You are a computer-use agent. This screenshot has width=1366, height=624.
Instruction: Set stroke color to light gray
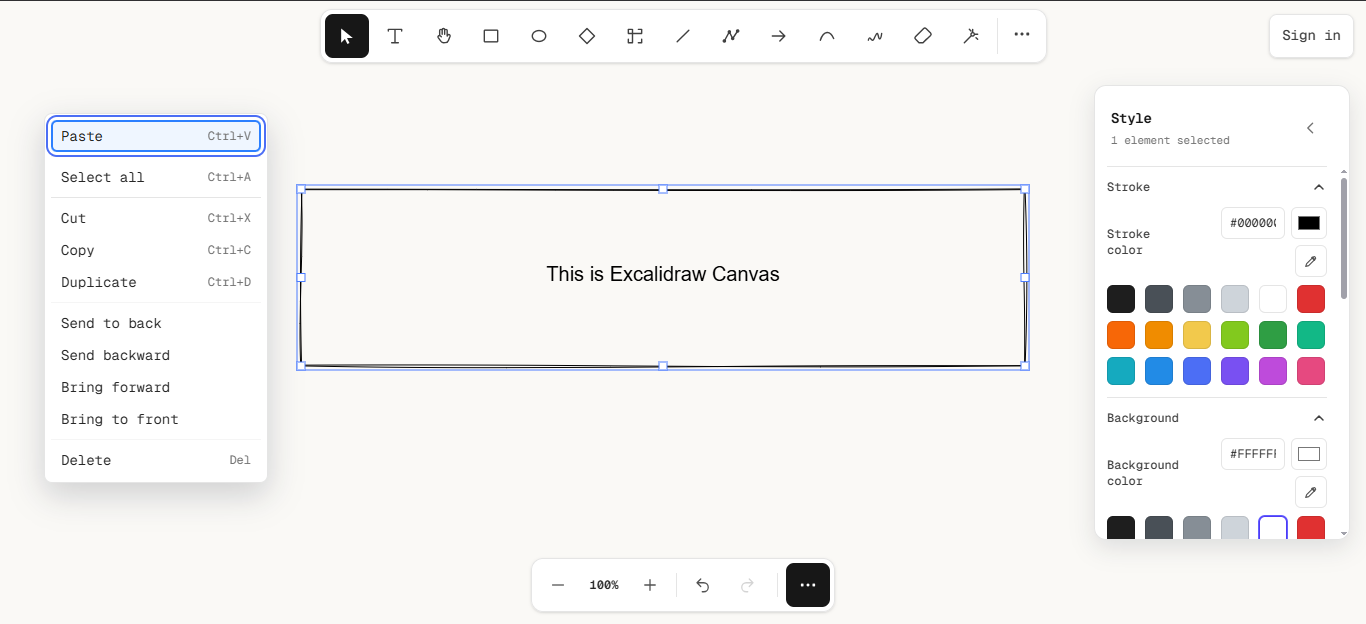[1235, 299]
